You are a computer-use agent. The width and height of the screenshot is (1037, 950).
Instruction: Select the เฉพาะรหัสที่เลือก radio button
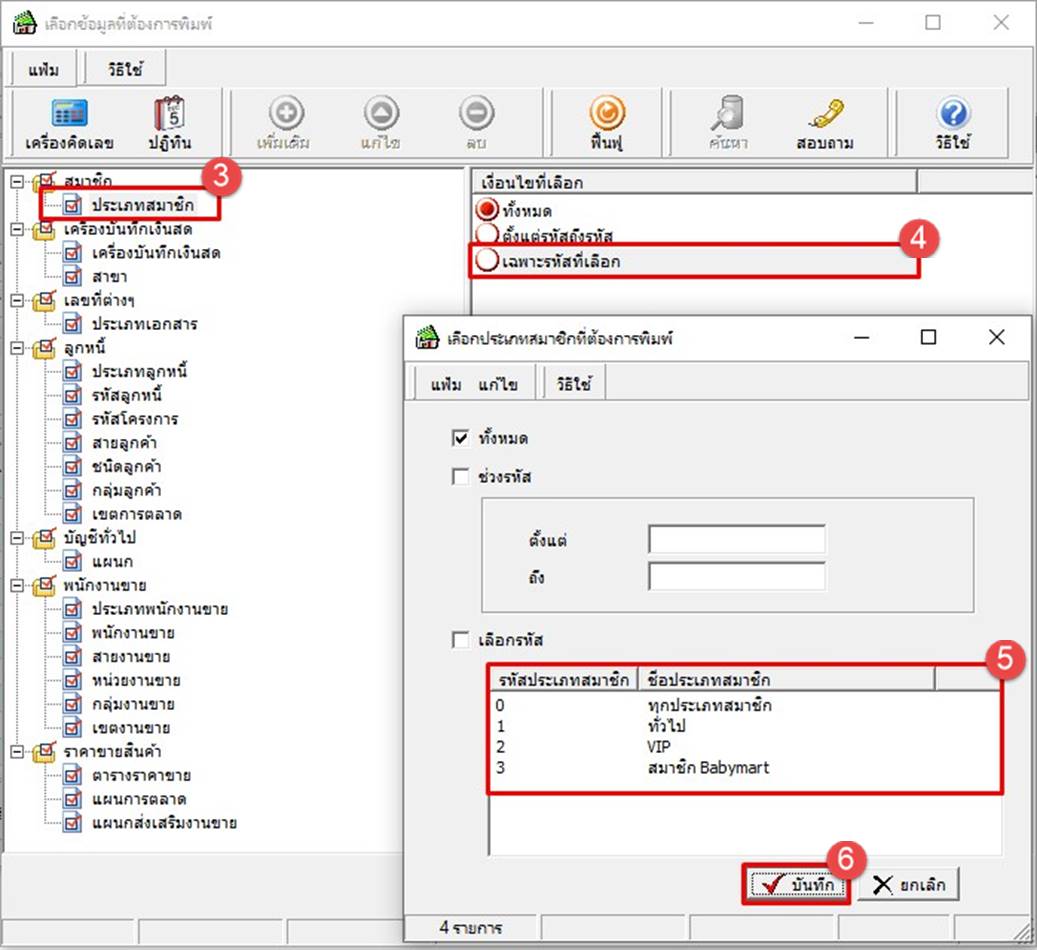point(487,262)
